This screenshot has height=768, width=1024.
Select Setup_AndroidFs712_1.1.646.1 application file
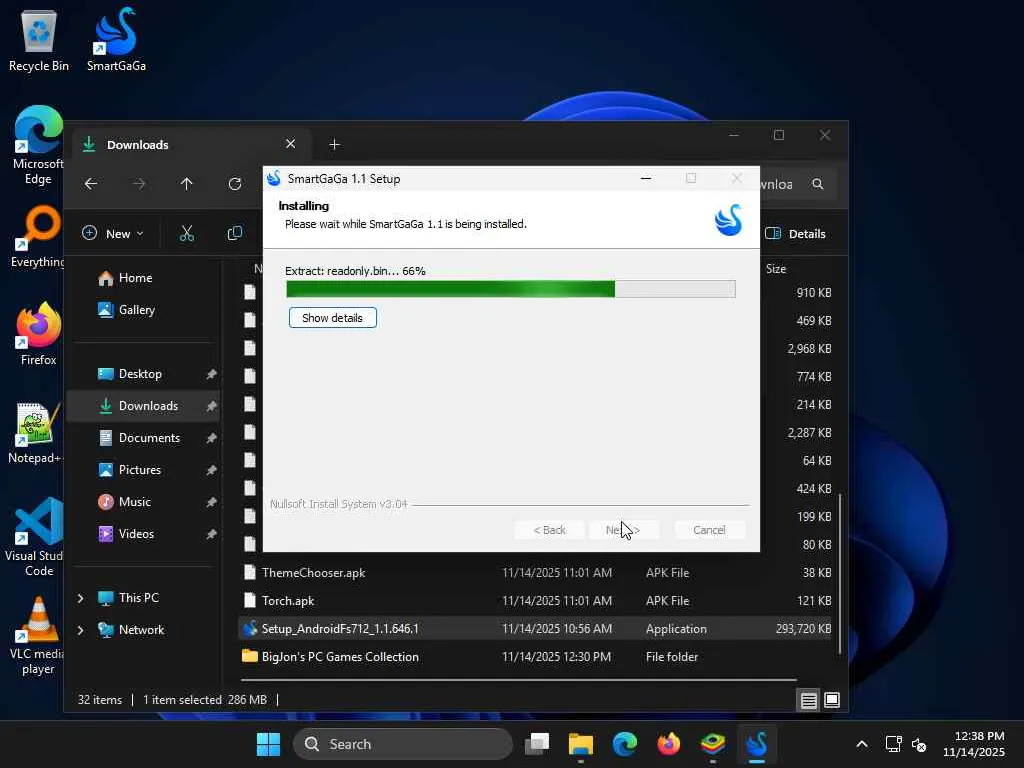tap(536, 629)
